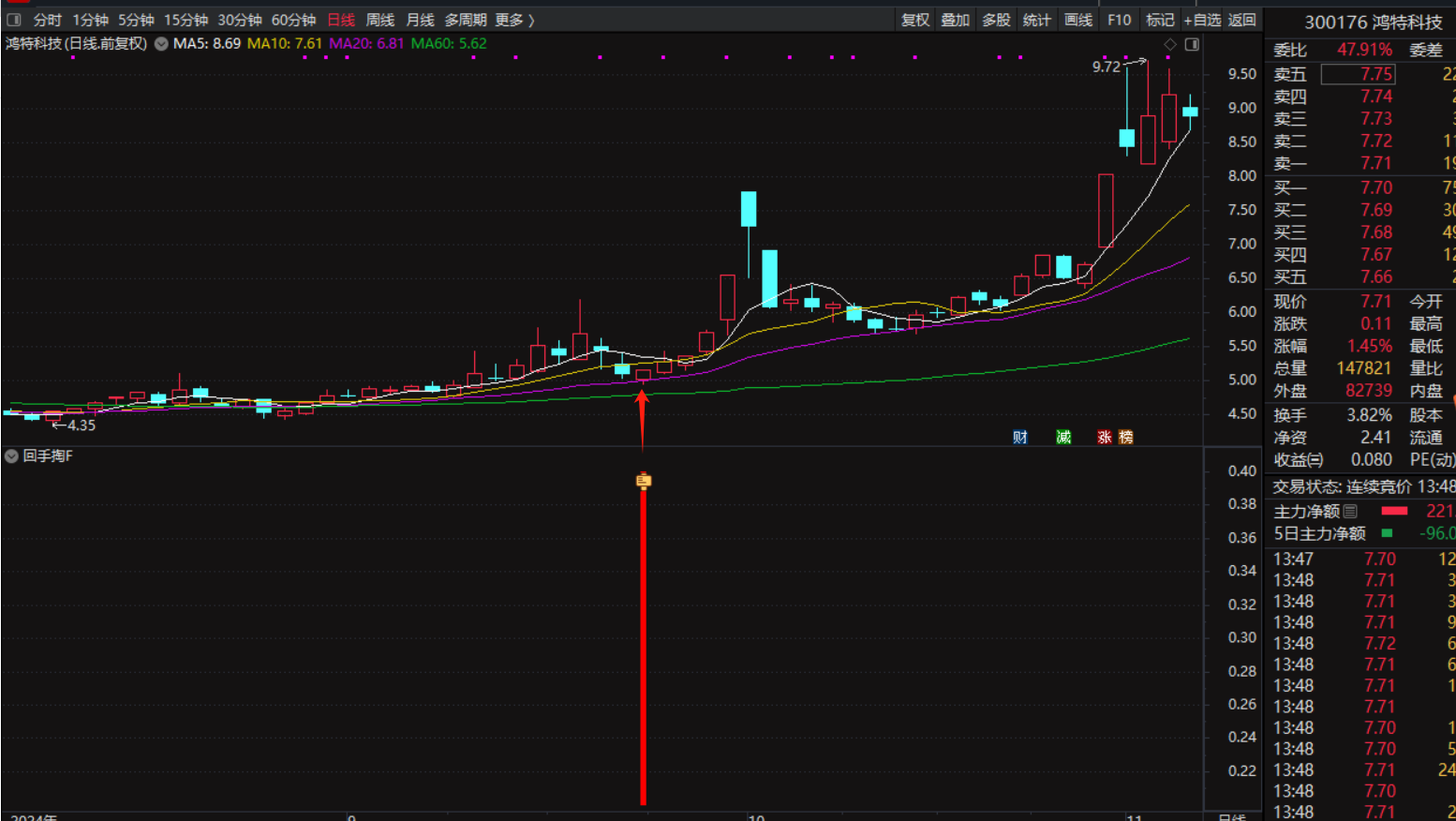Open the 多股 multi-stock view

click(996, 20)
